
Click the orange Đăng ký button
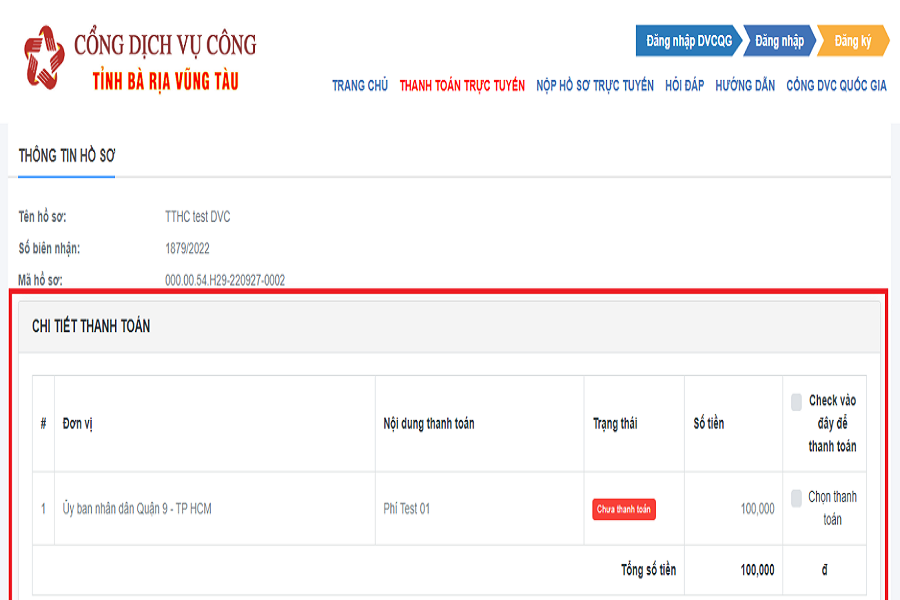(852, 41)
